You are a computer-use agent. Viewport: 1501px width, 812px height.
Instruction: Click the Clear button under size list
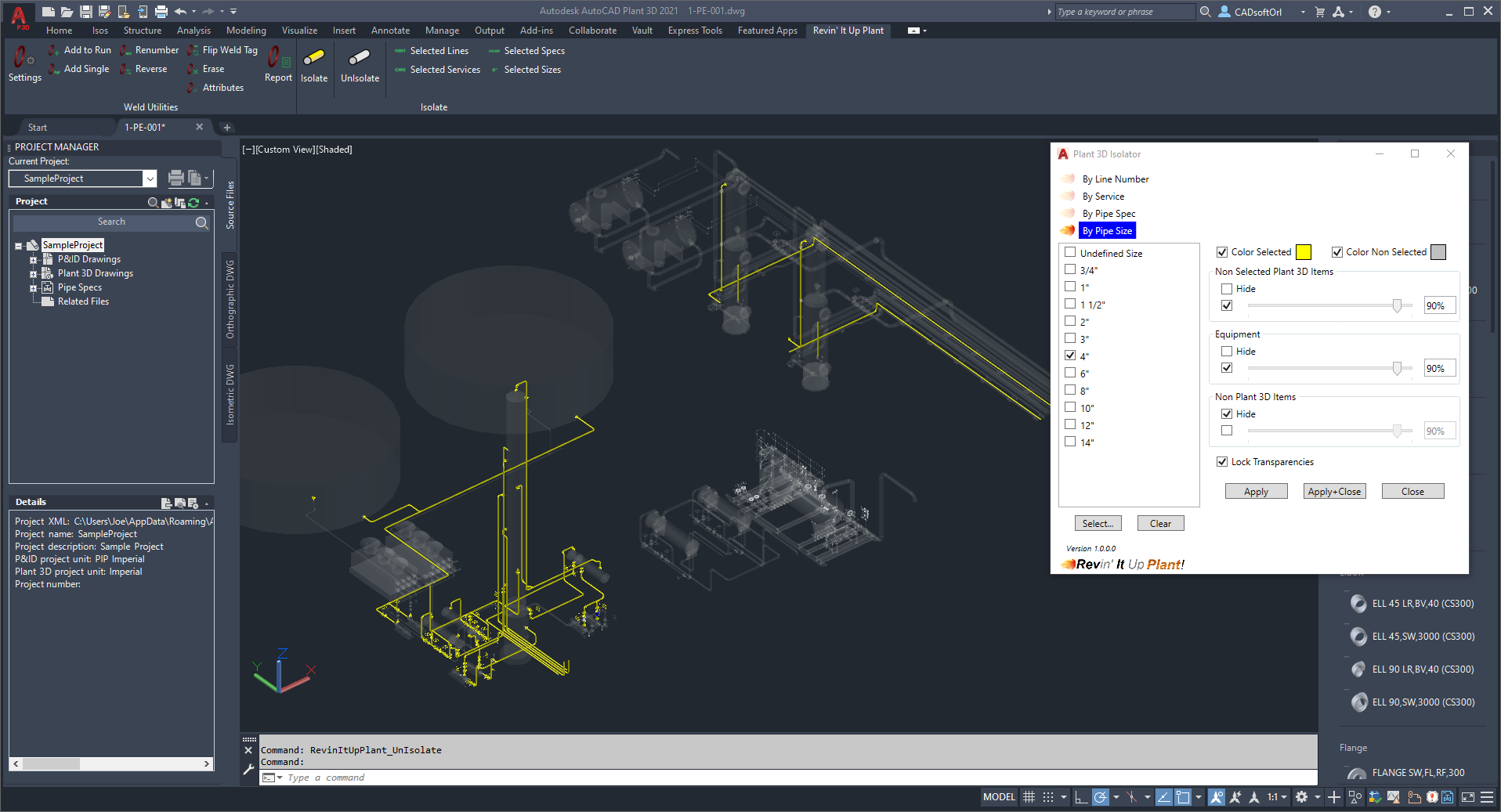pos(1160,524)
